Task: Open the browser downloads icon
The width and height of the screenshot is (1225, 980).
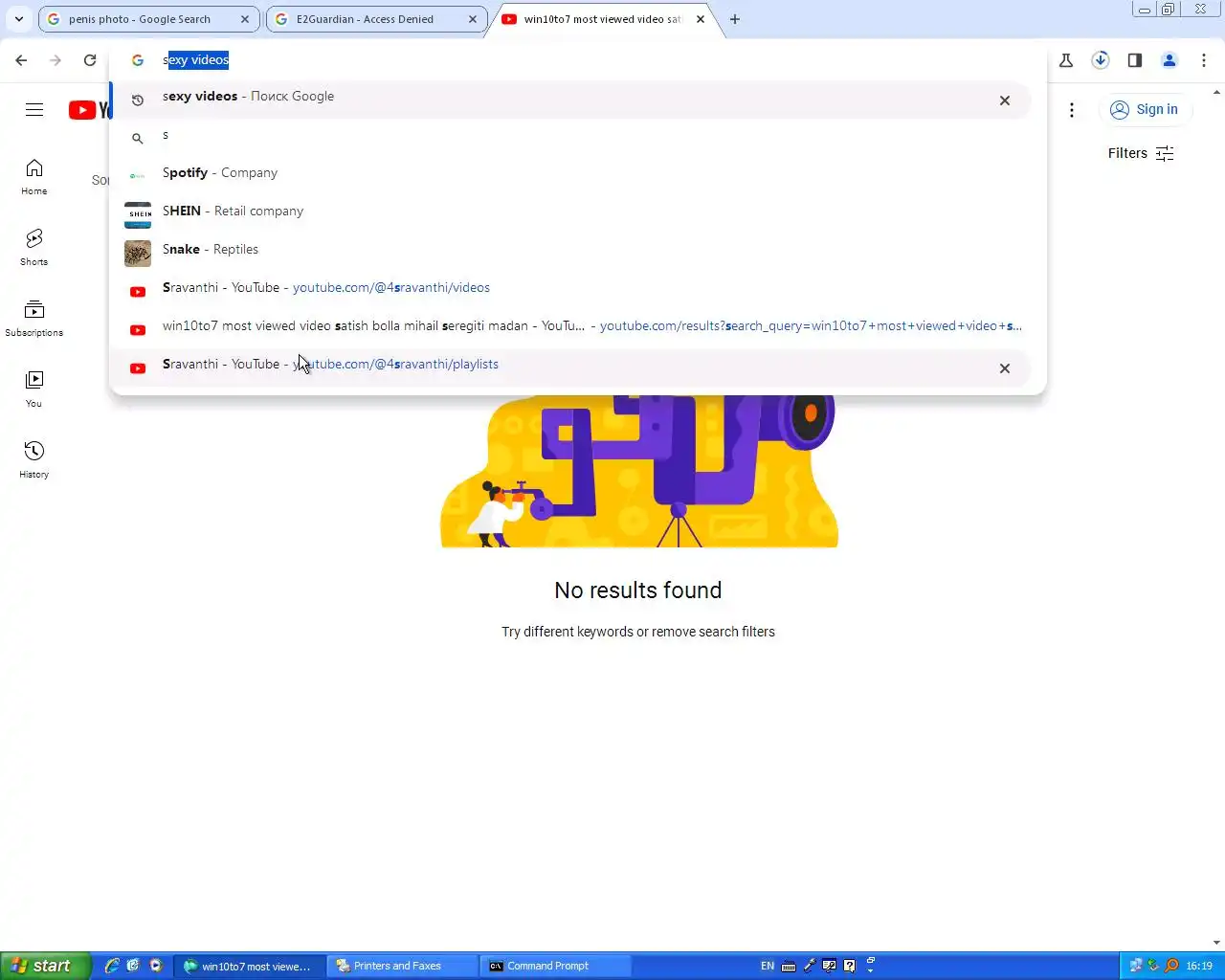Action: tap(1101, 60)
